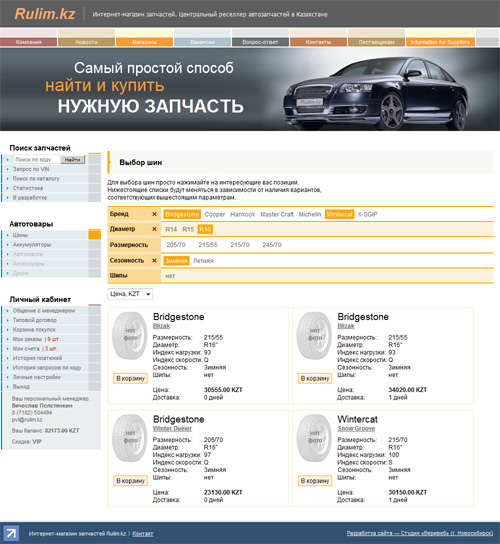The width and height of the screenshot is (500, 544).
Task: Toggle Master Craft brand filter
Action: (277, 214)
